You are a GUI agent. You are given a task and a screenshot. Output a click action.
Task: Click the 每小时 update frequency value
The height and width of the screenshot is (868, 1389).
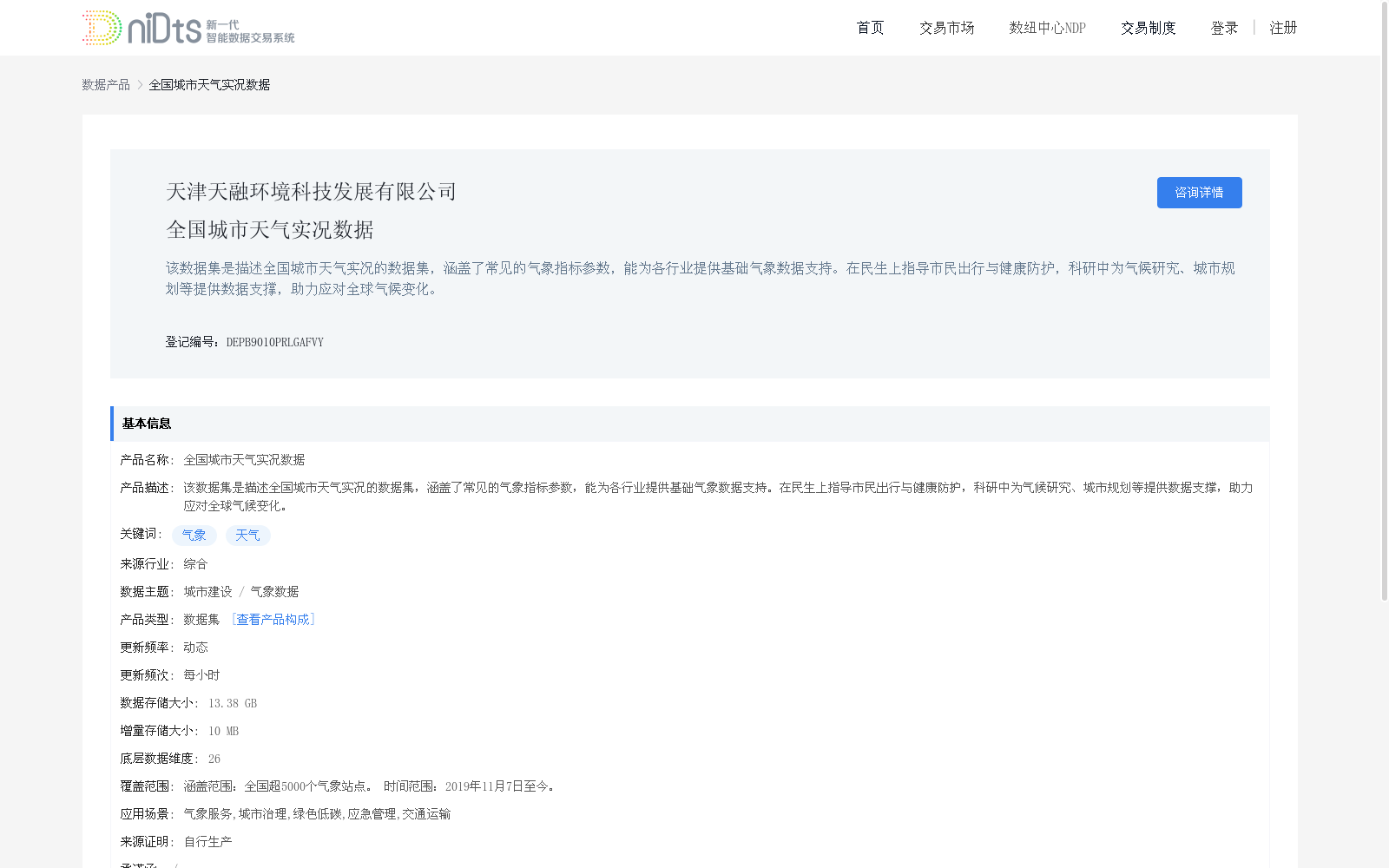click(x=201, y=674)
